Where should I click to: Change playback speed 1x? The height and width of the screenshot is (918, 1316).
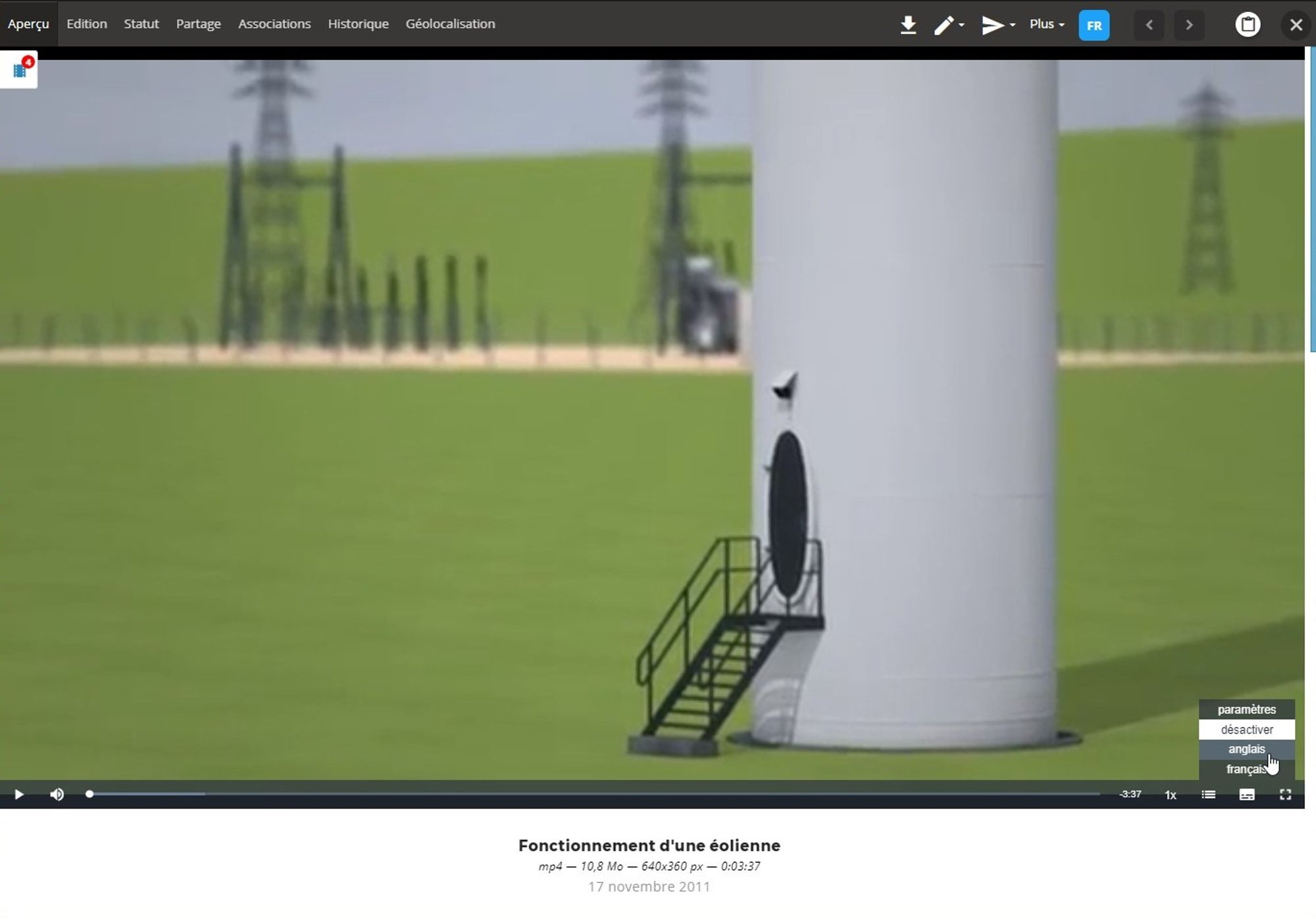(1171, 795)
